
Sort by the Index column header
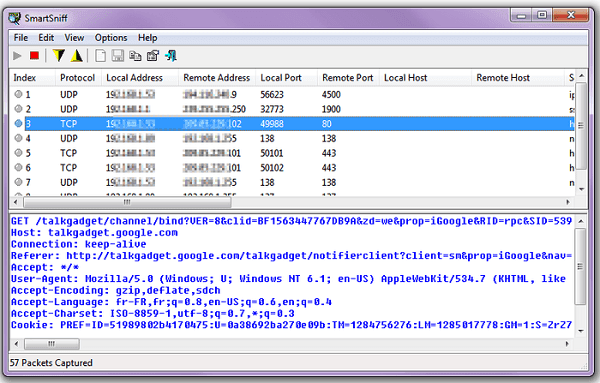(32, 78)
